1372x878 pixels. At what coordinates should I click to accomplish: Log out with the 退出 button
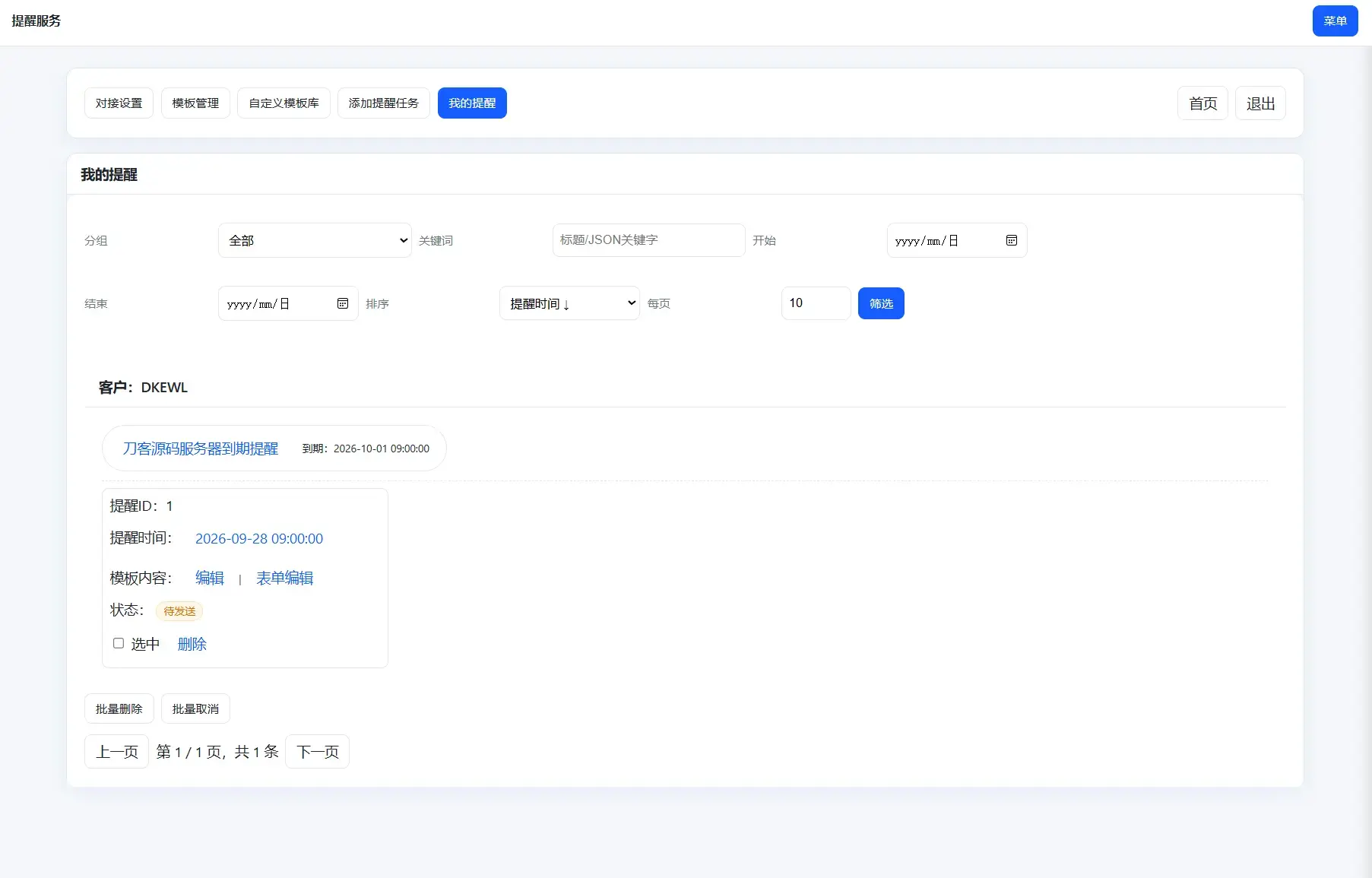(x=1260, y=103)
